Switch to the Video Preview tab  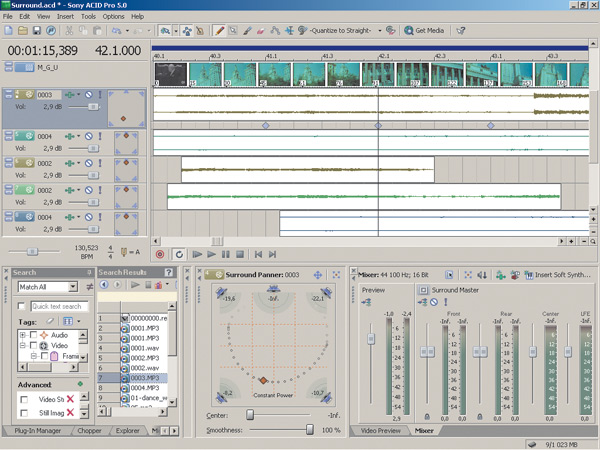click(380, 431)
